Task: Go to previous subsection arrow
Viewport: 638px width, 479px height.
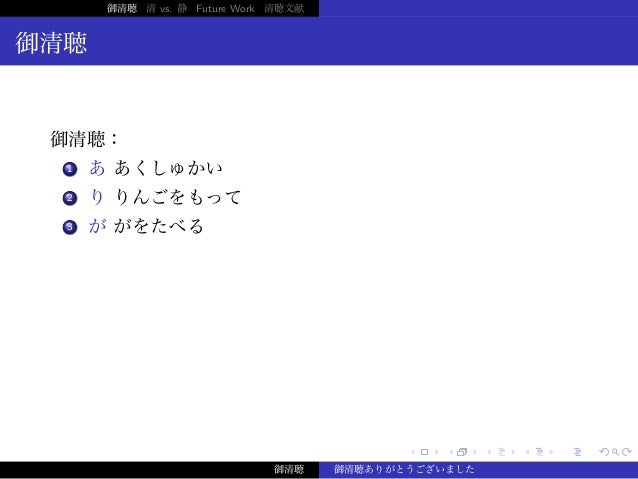Action: tap(489, 452)
